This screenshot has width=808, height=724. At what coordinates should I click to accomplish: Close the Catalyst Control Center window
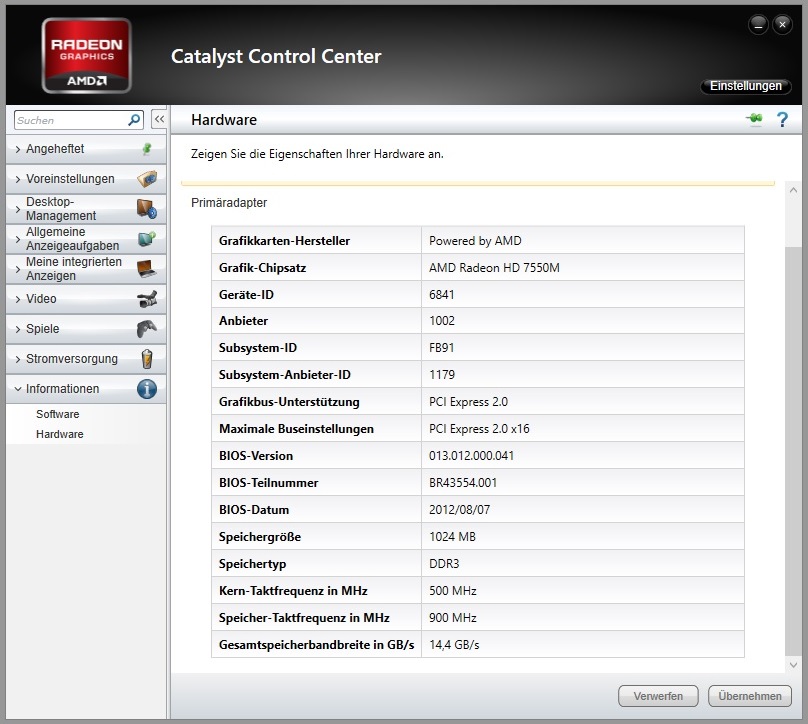coord(783,24)
